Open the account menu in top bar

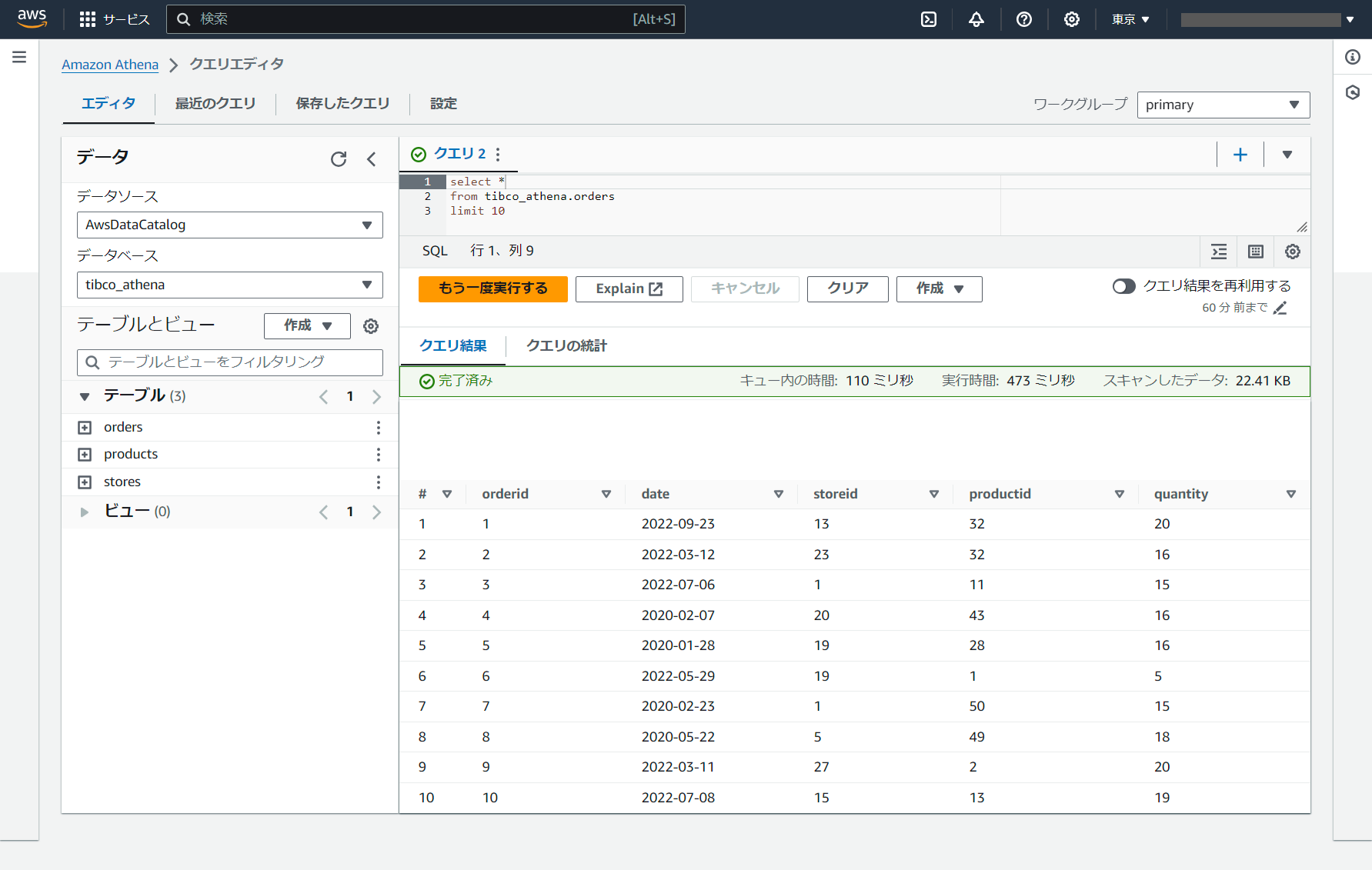tap(1267, 19)
